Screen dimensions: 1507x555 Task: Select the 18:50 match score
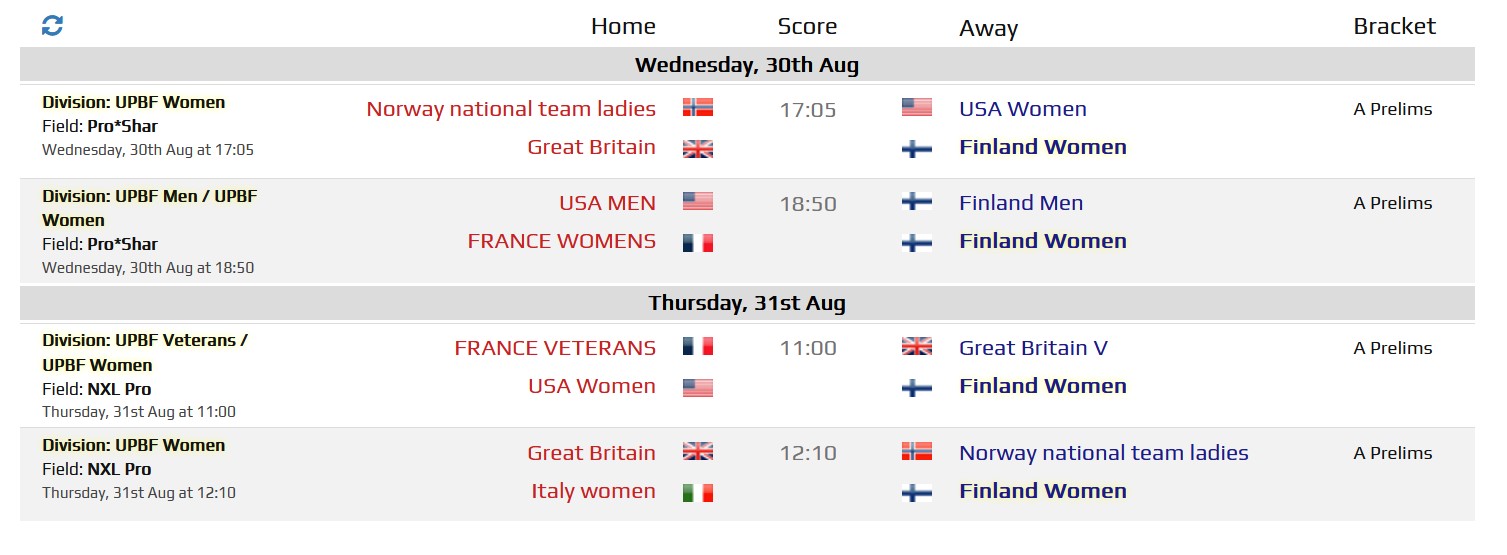coord(808,204)
